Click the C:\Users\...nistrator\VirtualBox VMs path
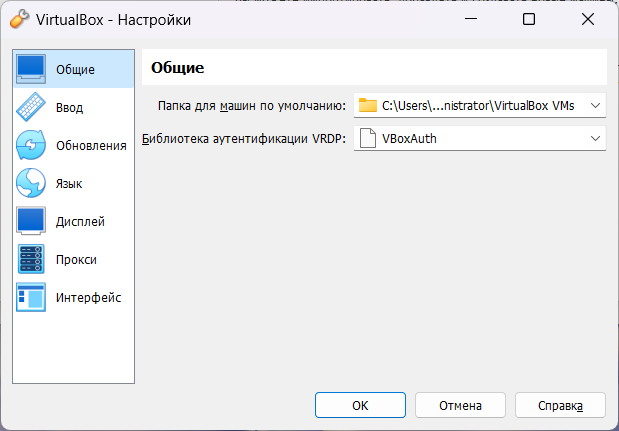The width and height of the screenshot is (619, 431). 478,105
